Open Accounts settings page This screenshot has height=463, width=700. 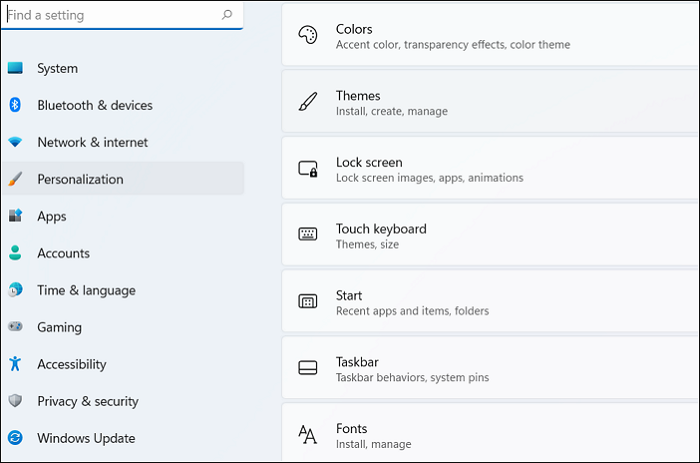coord(63,253)
